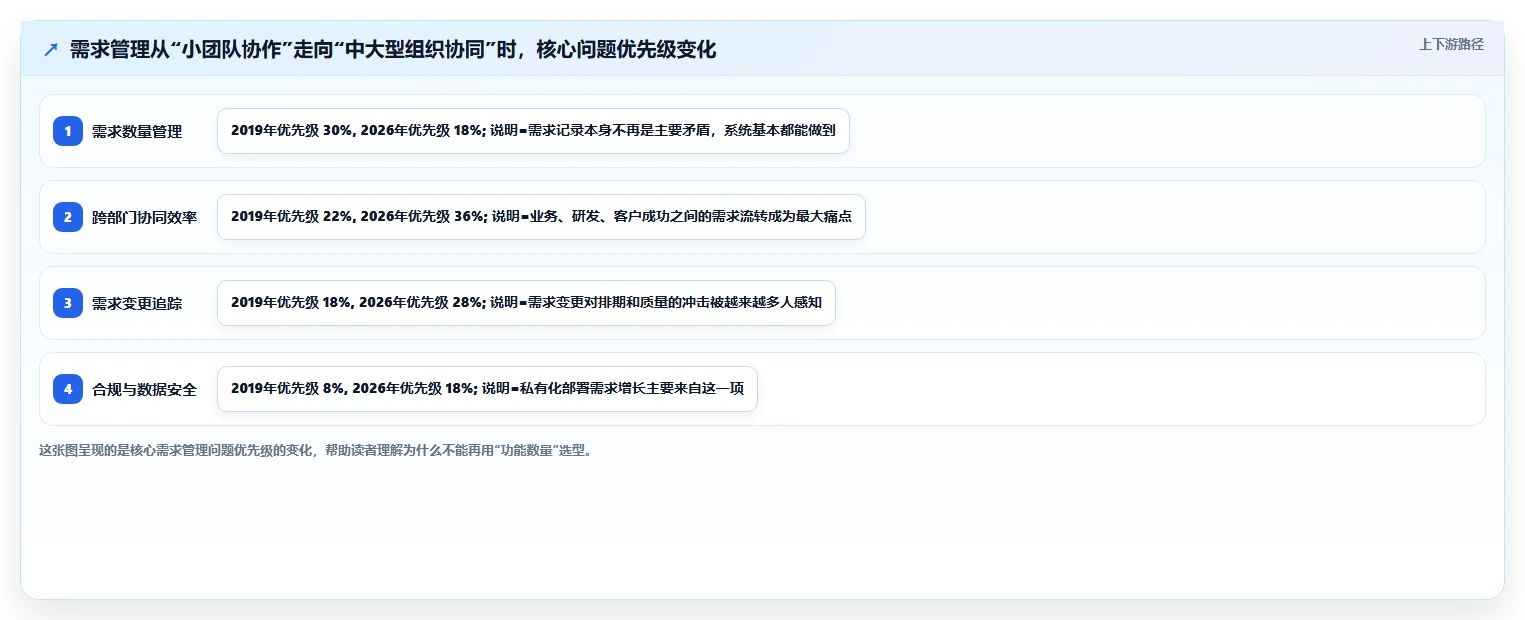1525x620 pixels.
Task: Click number badge 3 for 需求变更追踪
Action: pos(68,303)
